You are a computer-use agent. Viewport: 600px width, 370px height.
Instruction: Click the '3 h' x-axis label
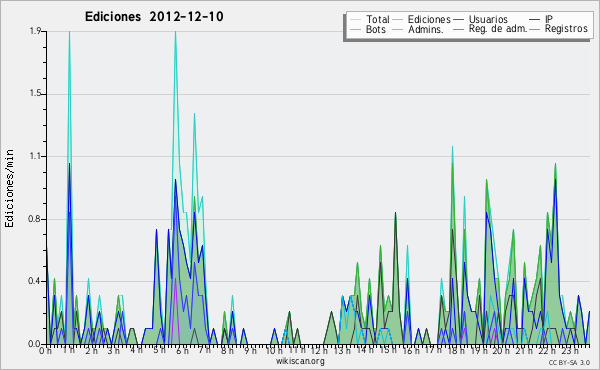(x=114, y=350)
